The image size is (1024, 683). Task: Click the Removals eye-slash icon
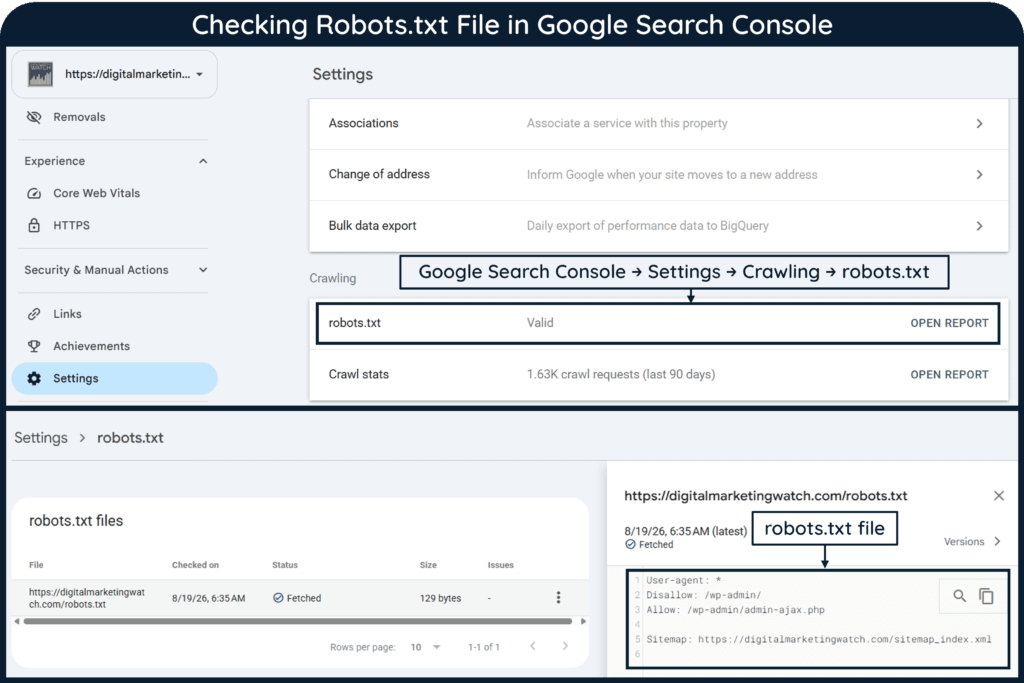(34, 117)
